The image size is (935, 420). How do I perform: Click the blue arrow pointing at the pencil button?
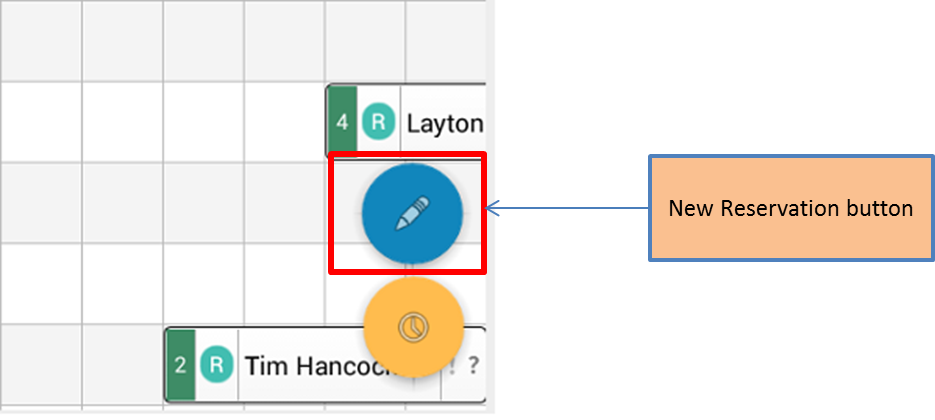(568, 208)
